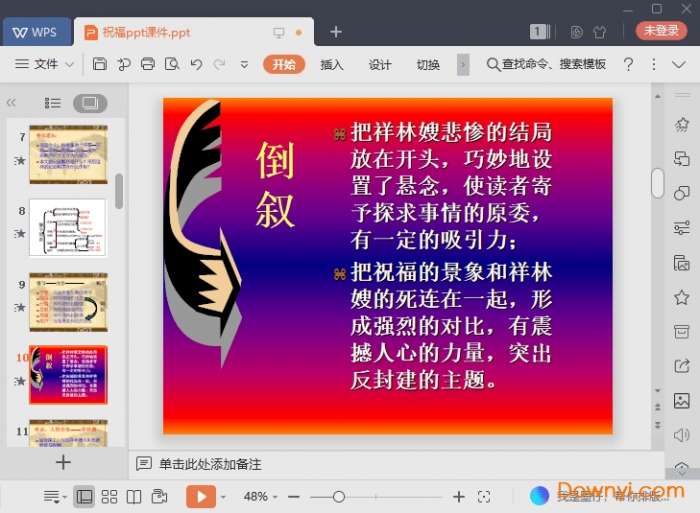Start slideshow with the orange play button
The height and width of the screenshot is (513, 700).
tap(201, 496)
